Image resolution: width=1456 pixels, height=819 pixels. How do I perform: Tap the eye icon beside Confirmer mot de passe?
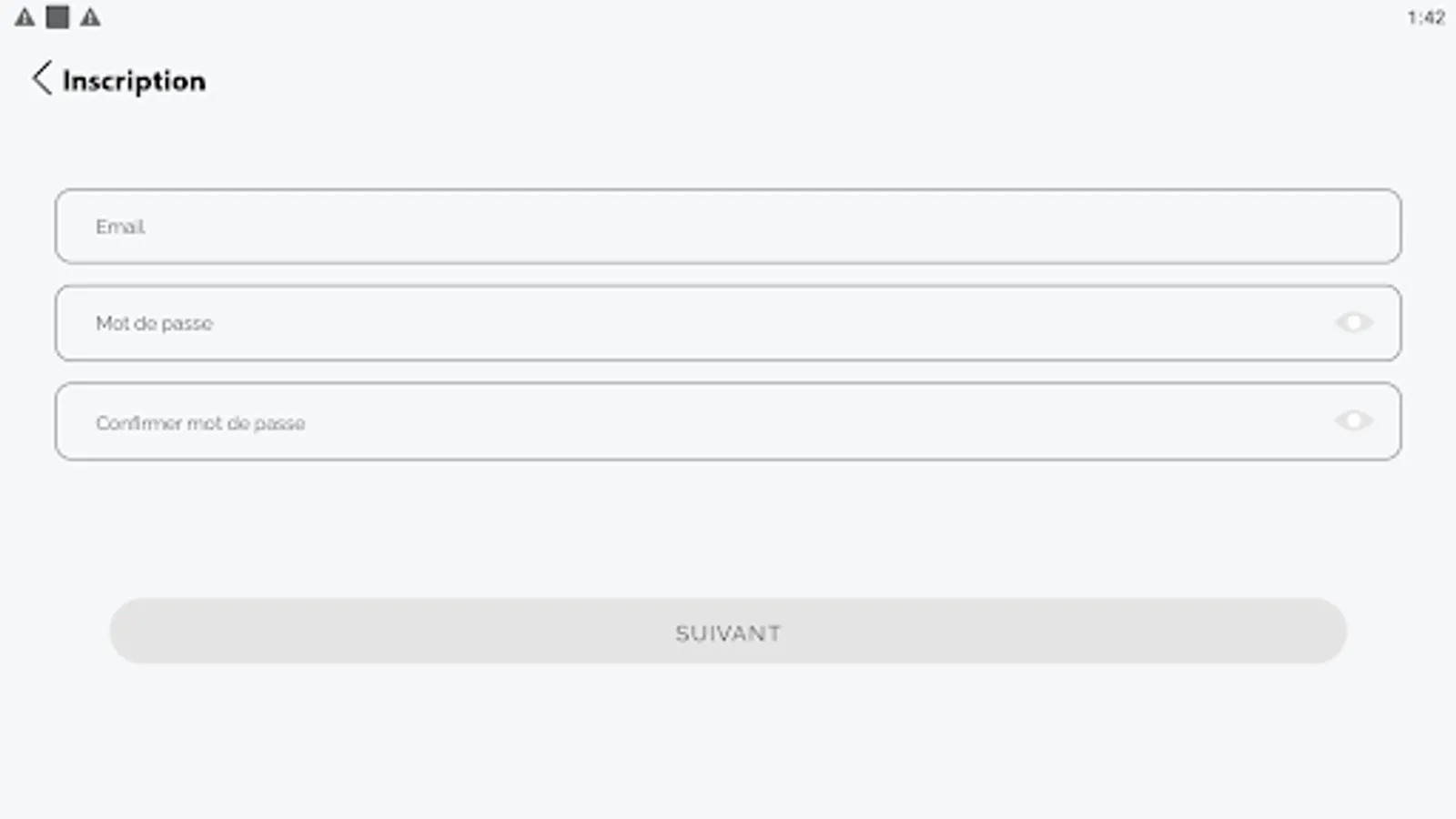tap(1353, 420)
